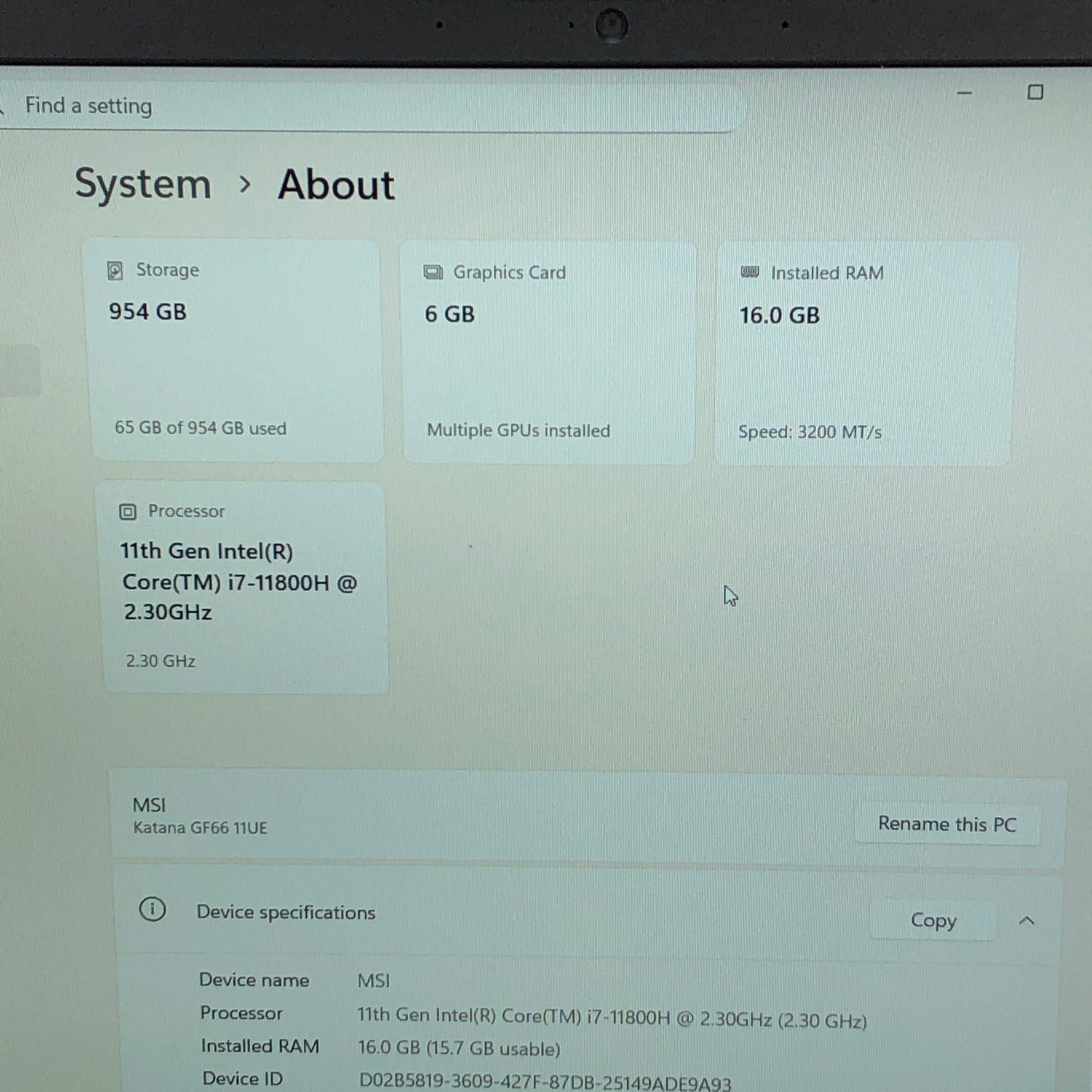The image size is (1092, 1092).
Task: Click the Device specifications info icon
Action: click(152, 910)
